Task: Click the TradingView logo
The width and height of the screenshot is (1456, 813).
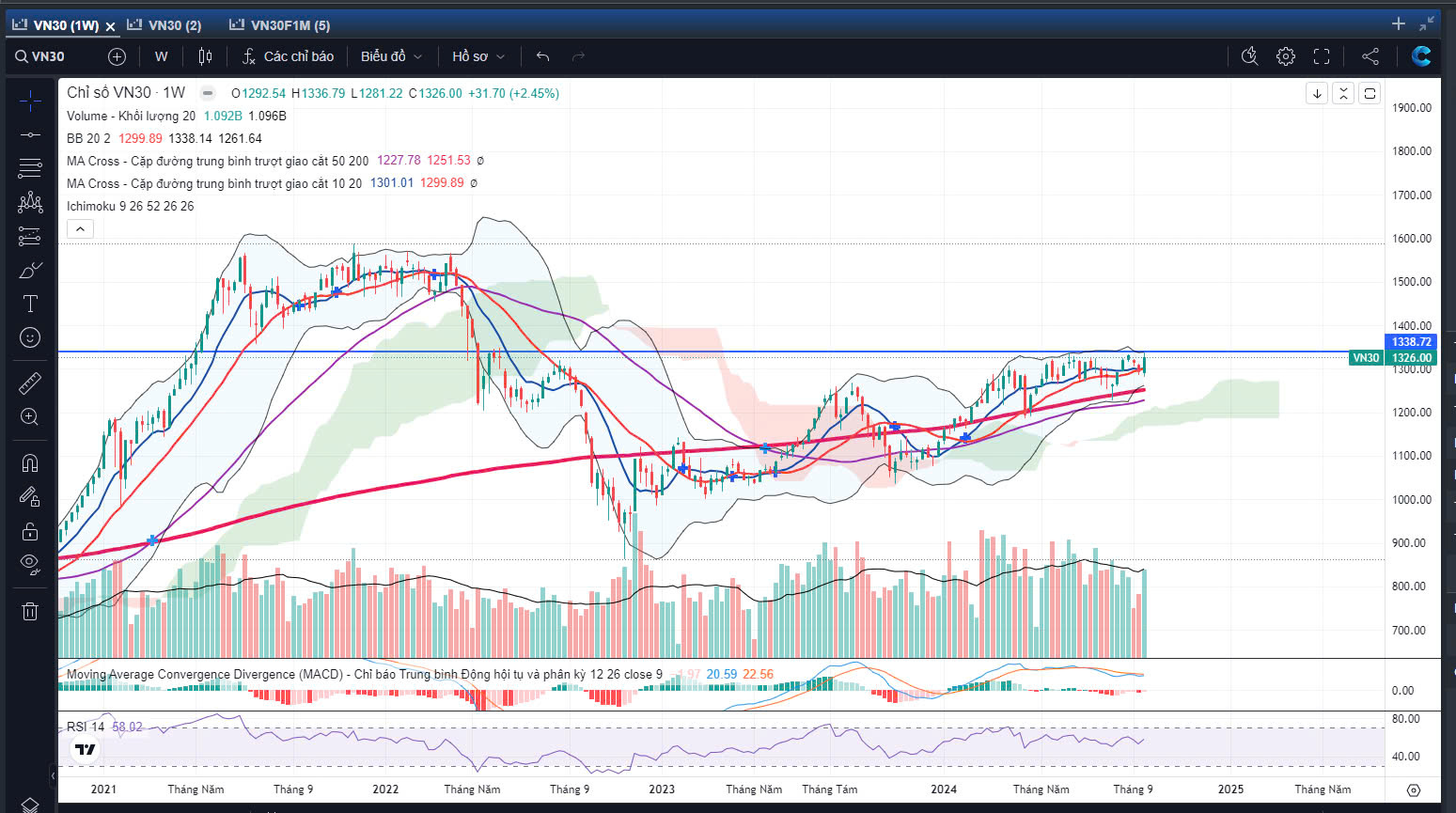Action: [86, 749]
